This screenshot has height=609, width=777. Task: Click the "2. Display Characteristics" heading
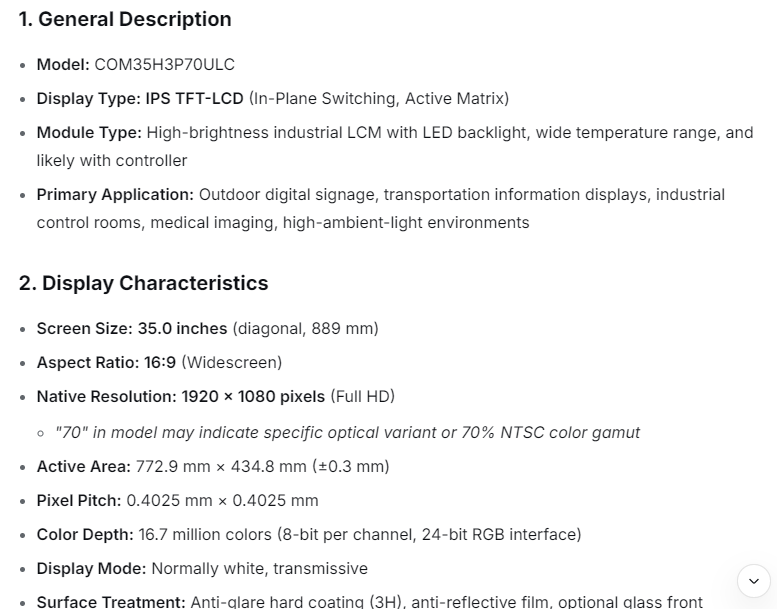(x=143, y=283)
